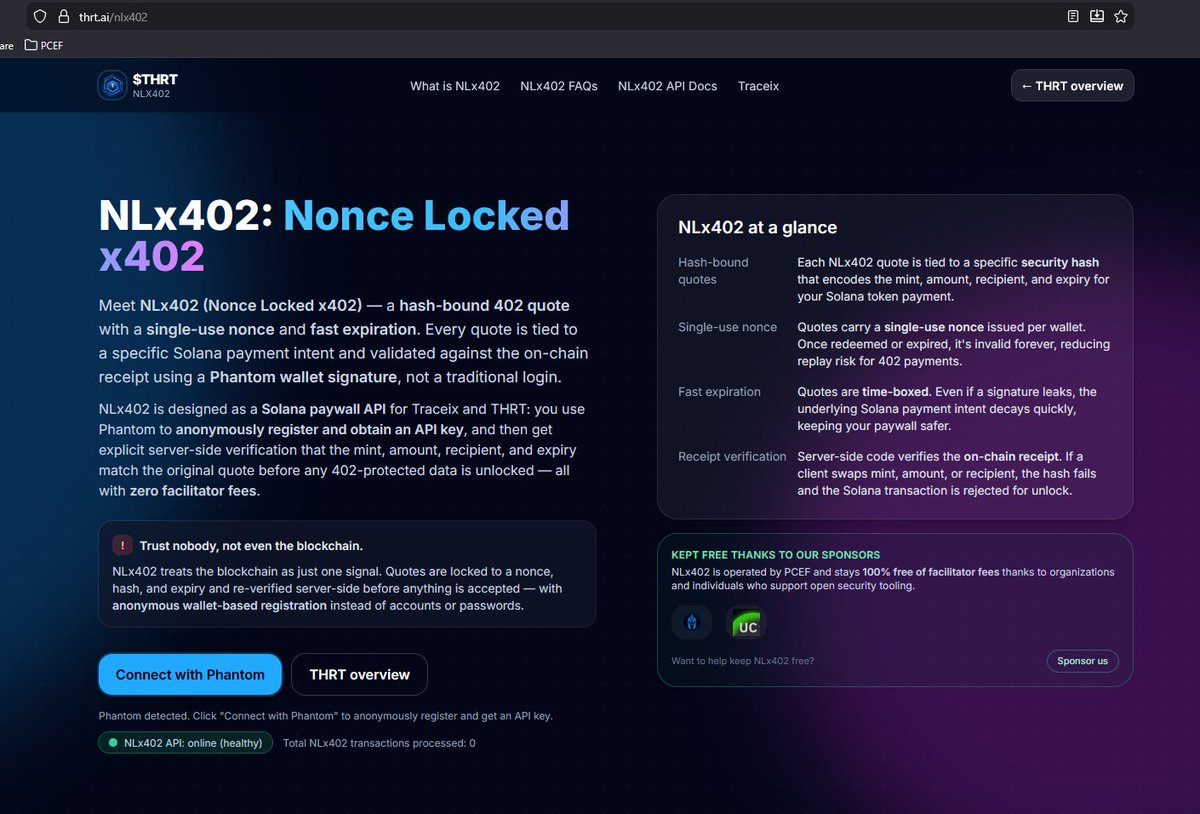Click the Fast expiration label
1200x814 pixels.
(x=719, y=392)
